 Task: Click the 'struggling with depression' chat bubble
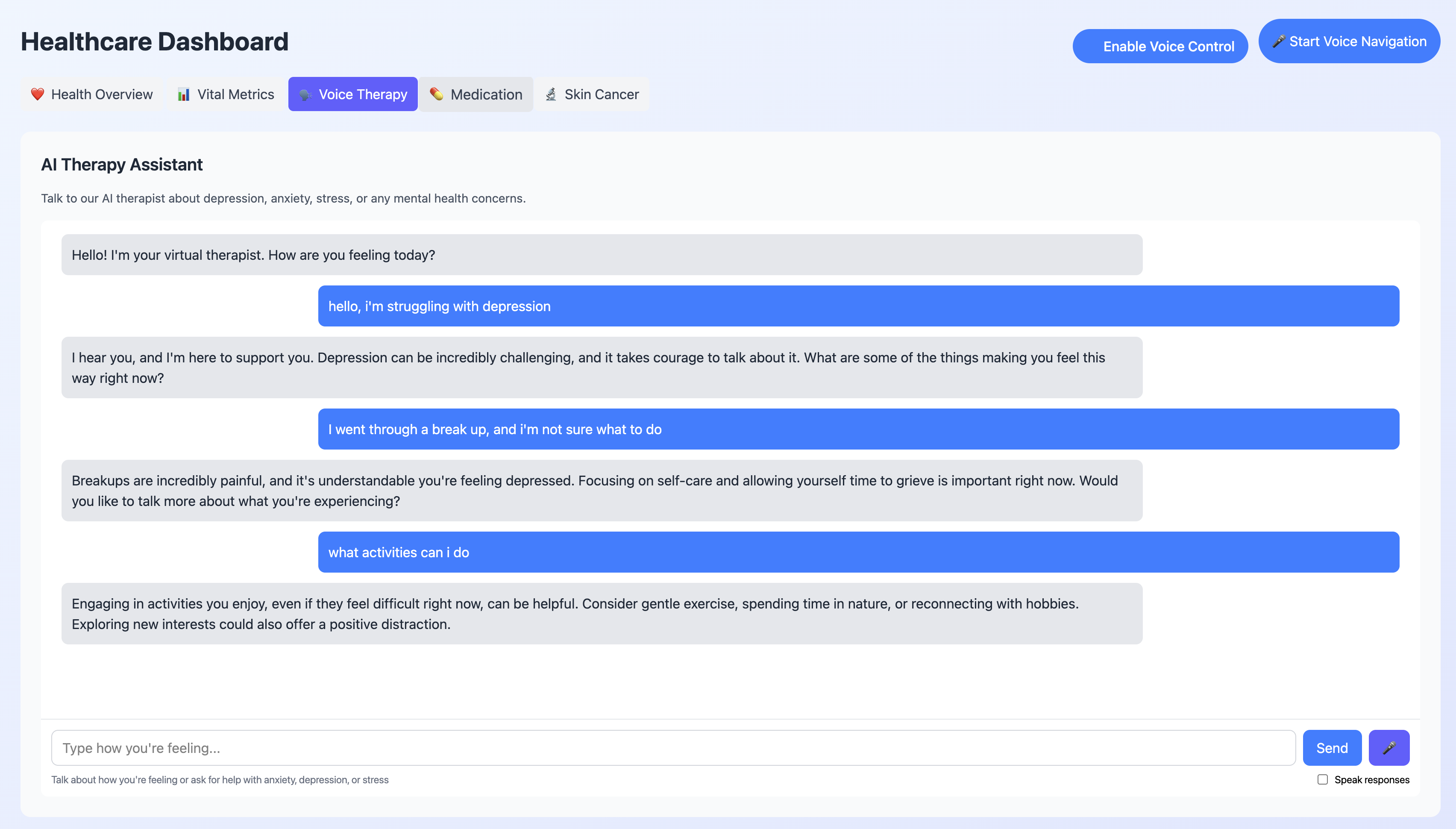858,306
